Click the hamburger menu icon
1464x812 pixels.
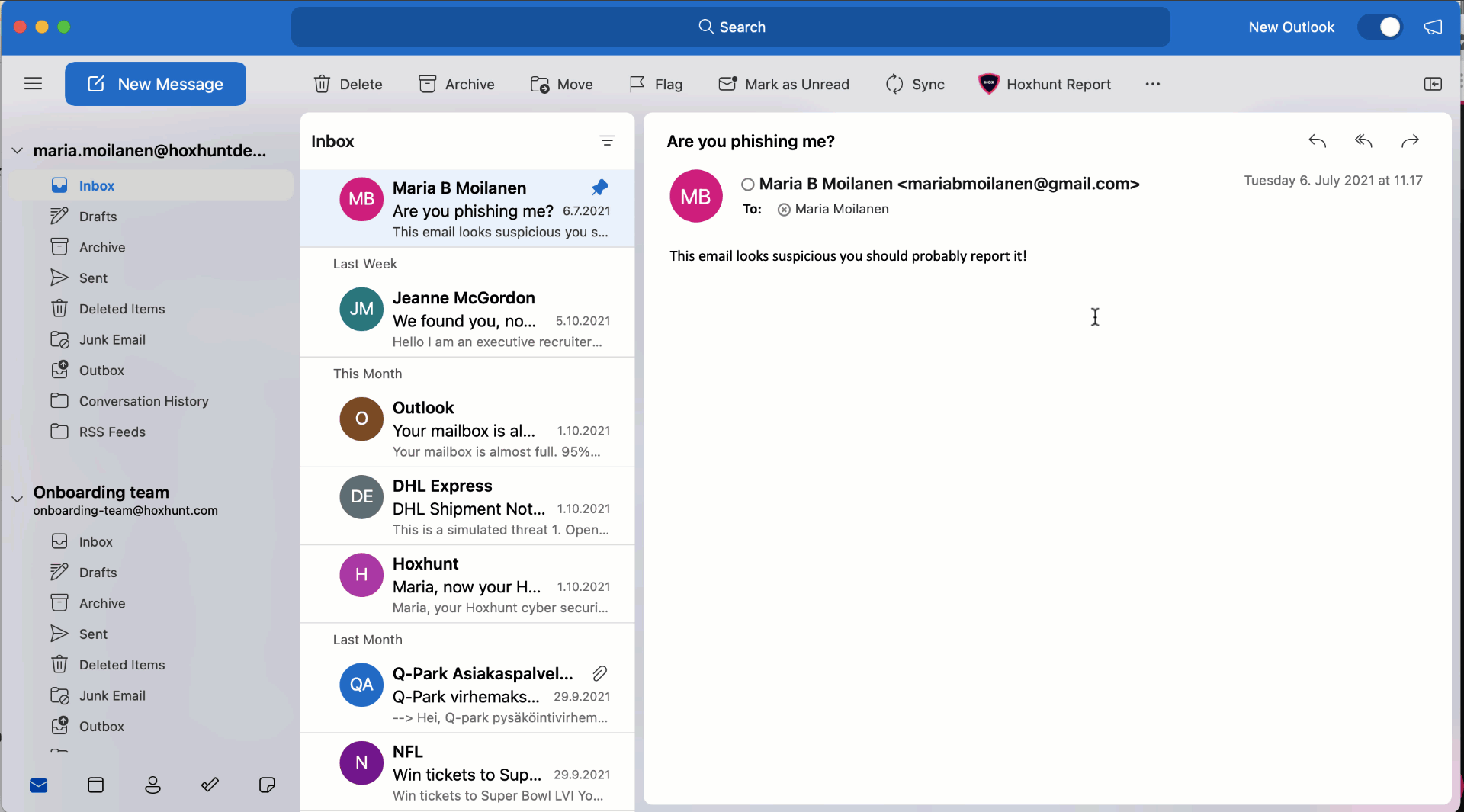click(33, 84)
